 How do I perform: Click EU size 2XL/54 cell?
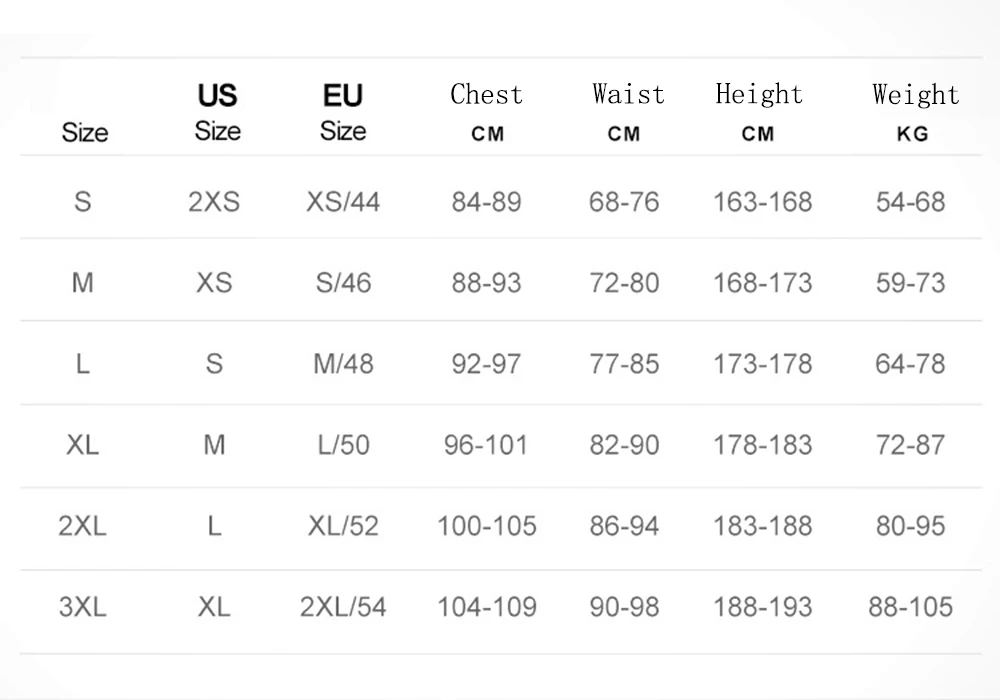point(343,607)
